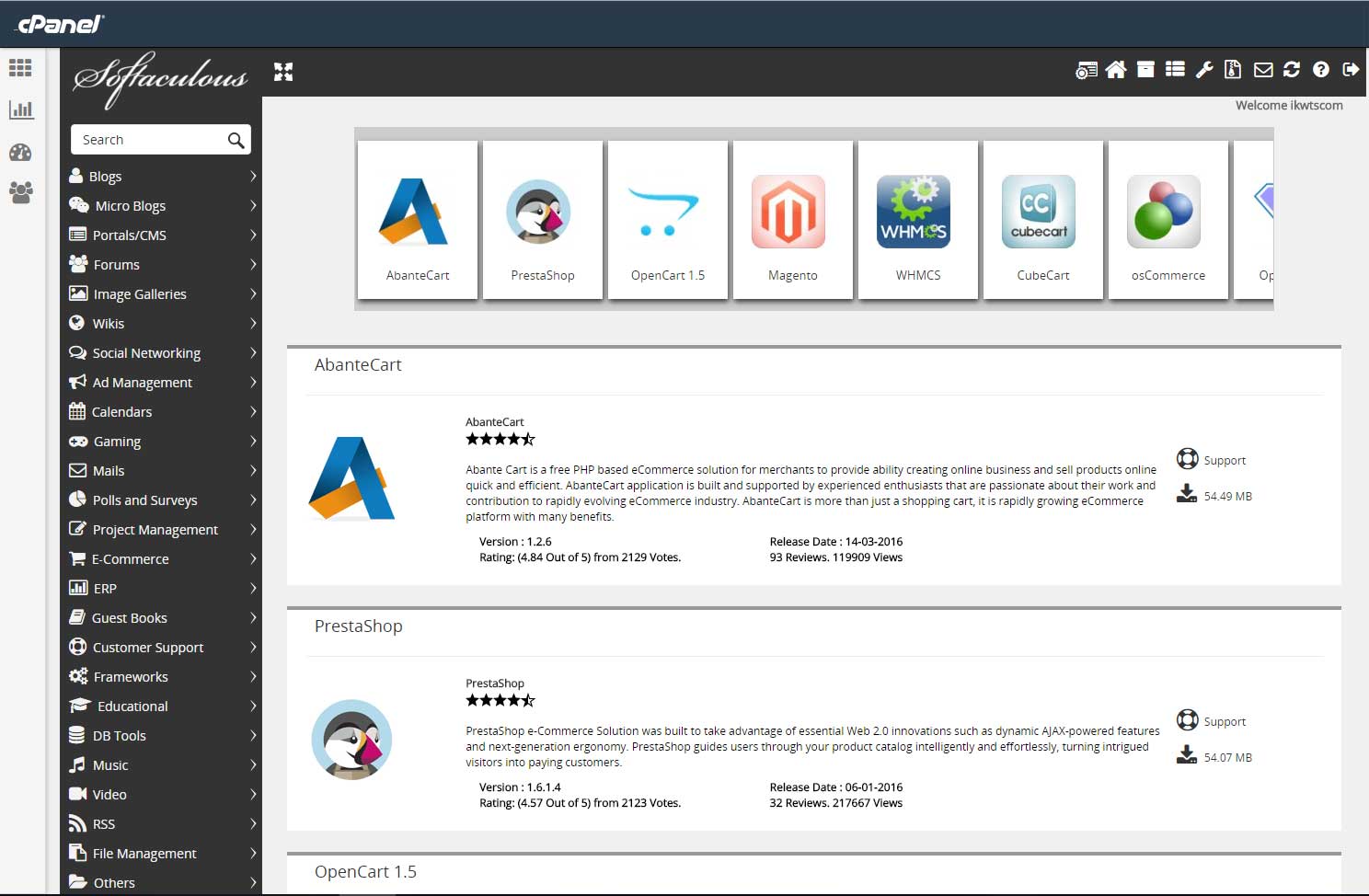
Task: Open the wrench settings icon
Action: coord(1204,70)
